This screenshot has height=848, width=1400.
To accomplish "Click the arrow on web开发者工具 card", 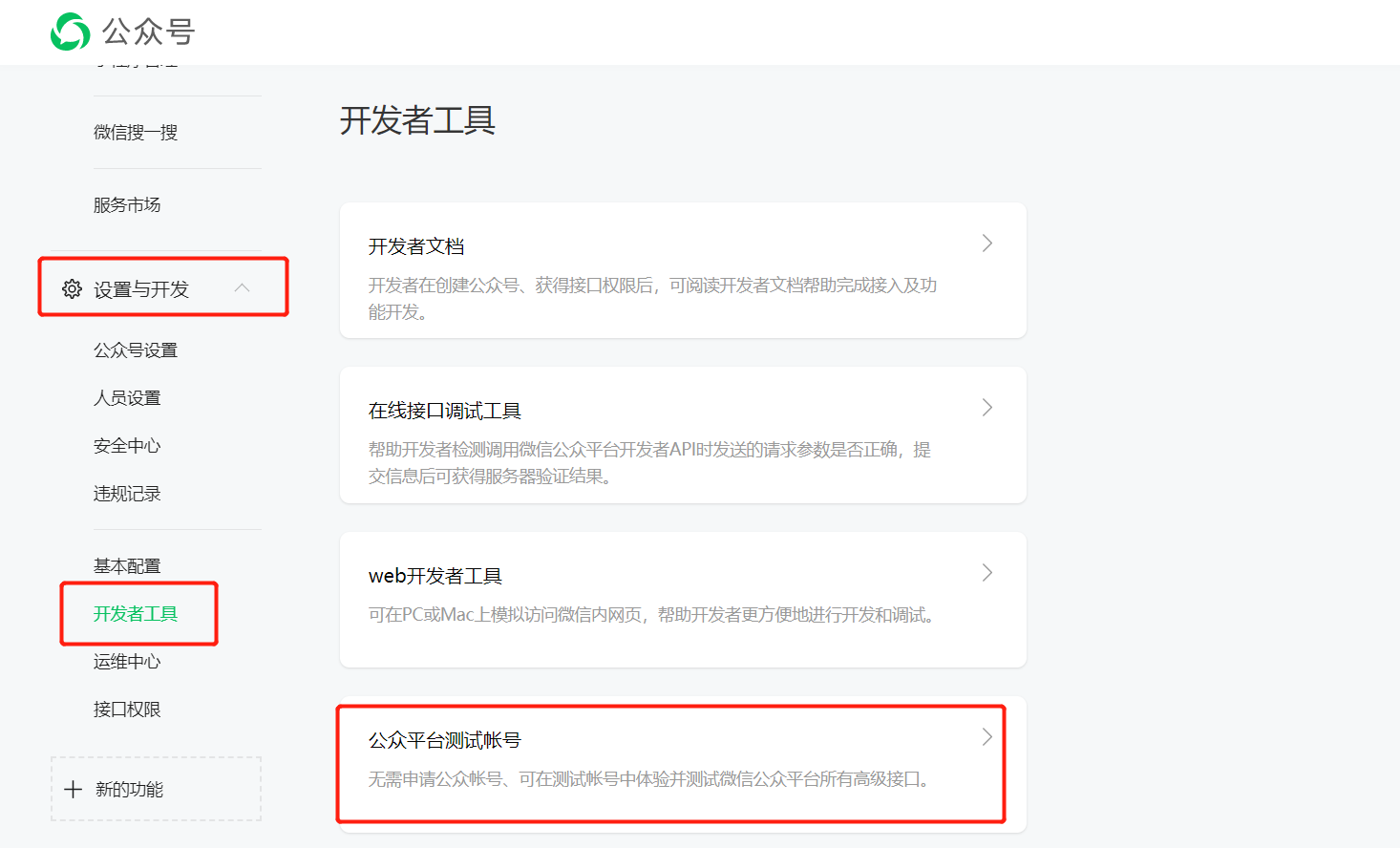I will (x=987, y=572).
